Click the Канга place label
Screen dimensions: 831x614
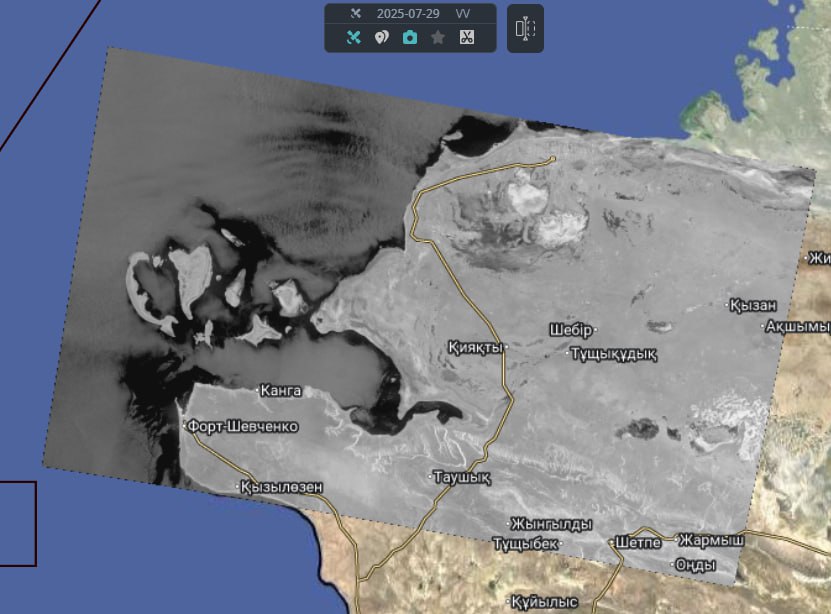[x=281, y=391]
